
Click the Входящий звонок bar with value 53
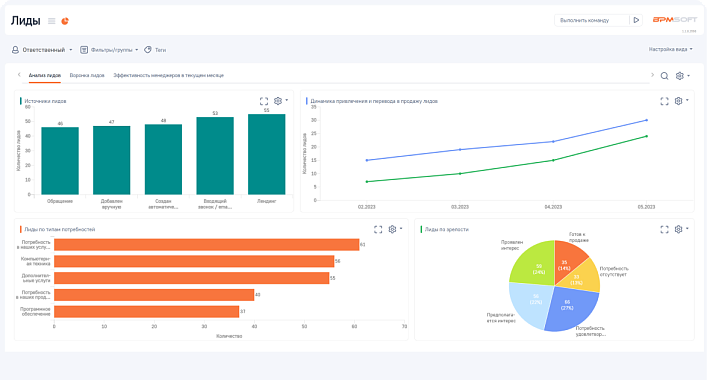(x=215, y=156)
